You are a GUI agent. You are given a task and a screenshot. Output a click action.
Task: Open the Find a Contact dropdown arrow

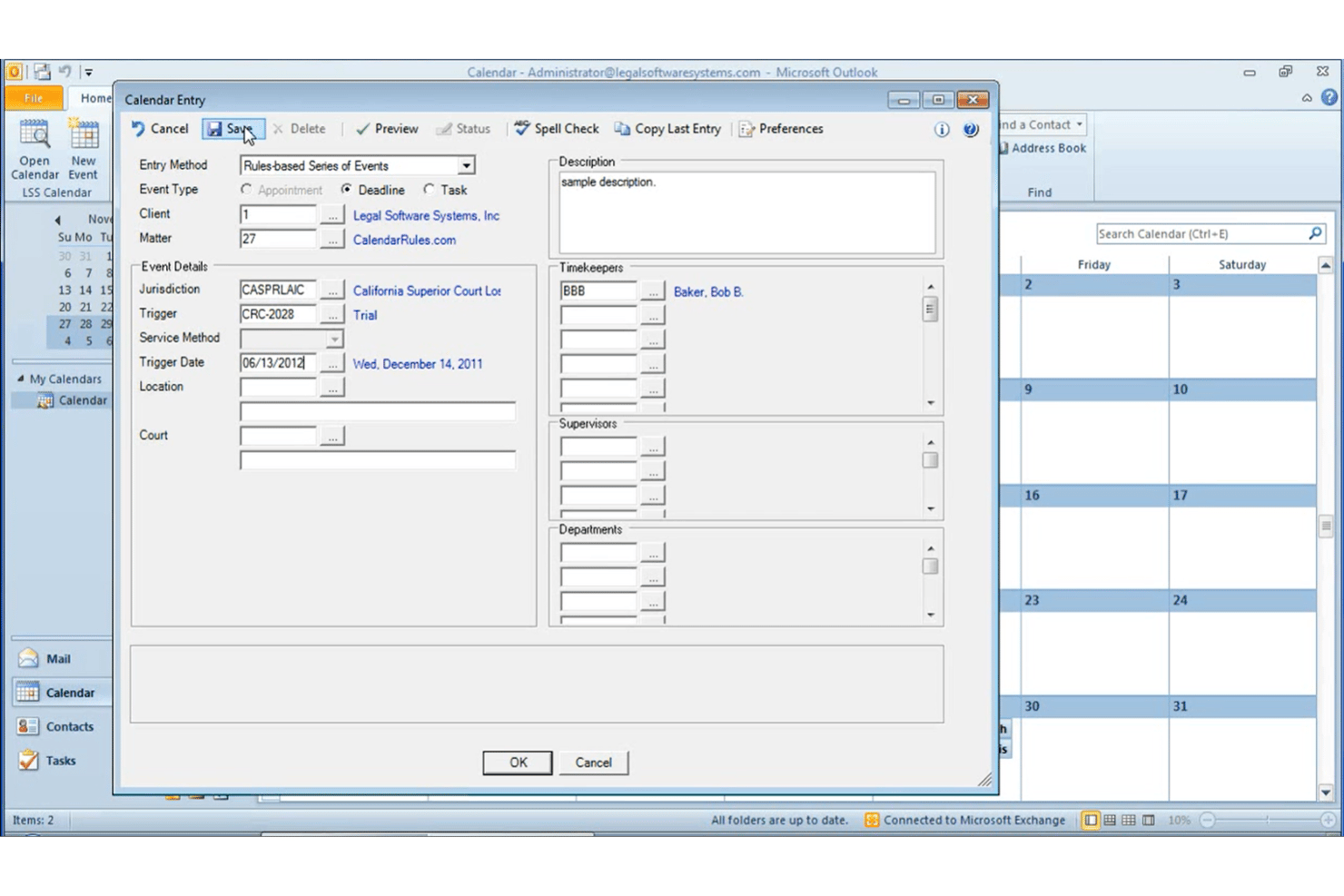(1079, 124)
